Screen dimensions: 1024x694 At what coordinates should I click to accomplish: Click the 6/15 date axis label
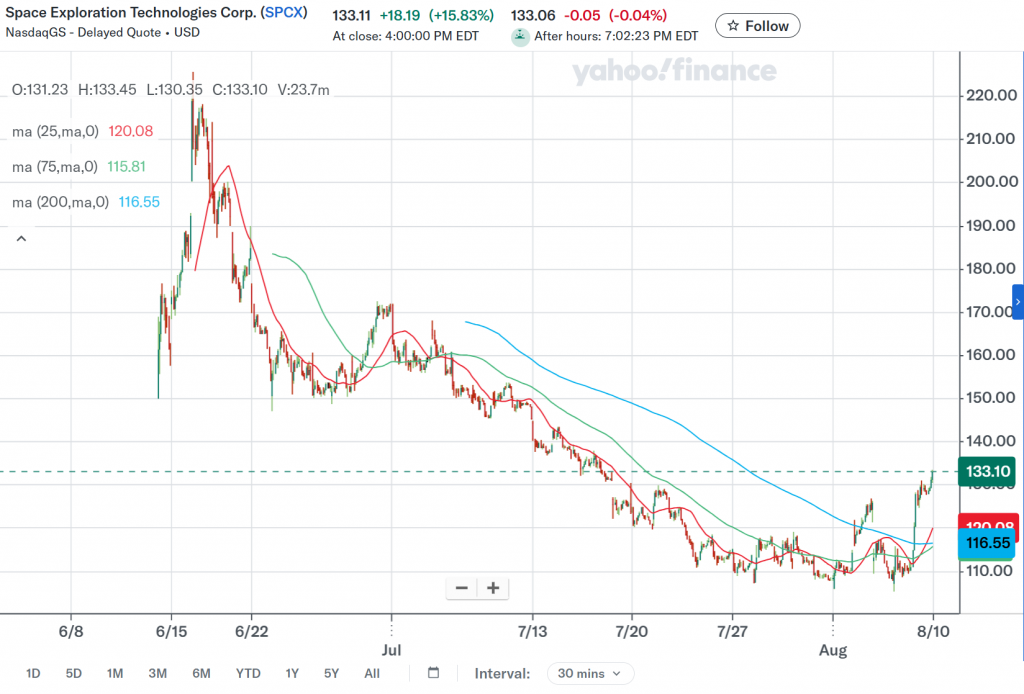(x=171, y=631)
